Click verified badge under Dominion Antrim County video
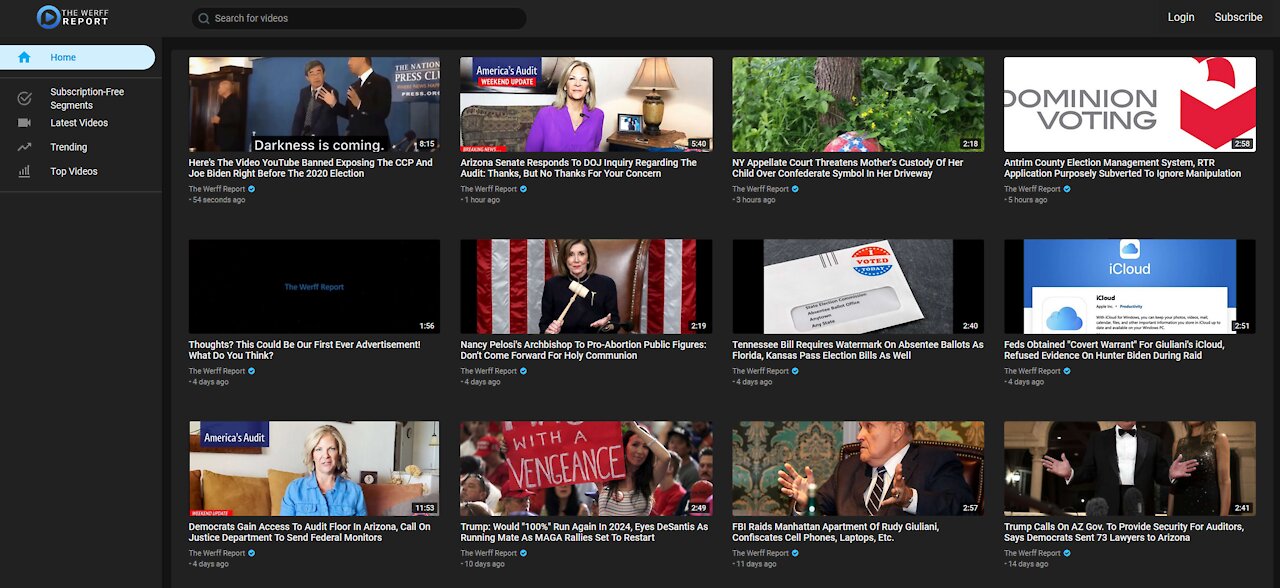 click(1067, 189)
